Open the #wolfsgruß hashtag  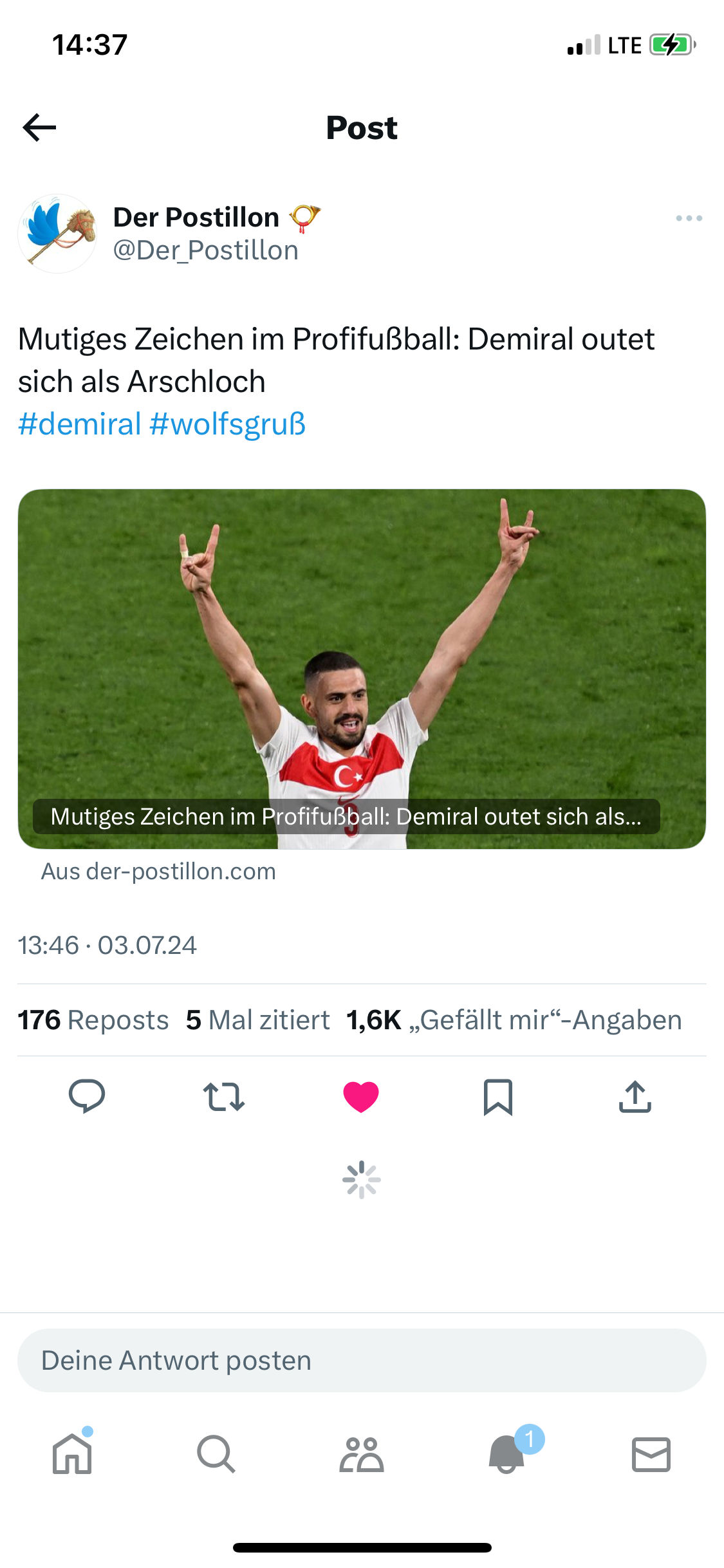coord(228,424)
